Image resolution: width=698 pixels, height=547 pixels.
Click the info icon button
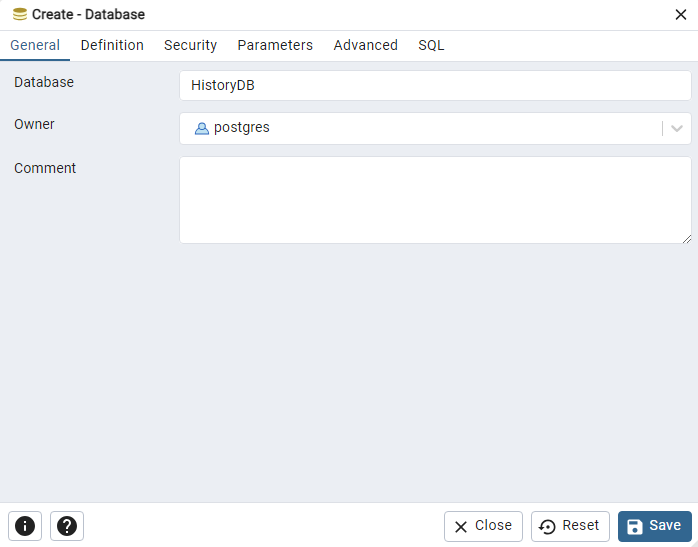click(25, 526)
